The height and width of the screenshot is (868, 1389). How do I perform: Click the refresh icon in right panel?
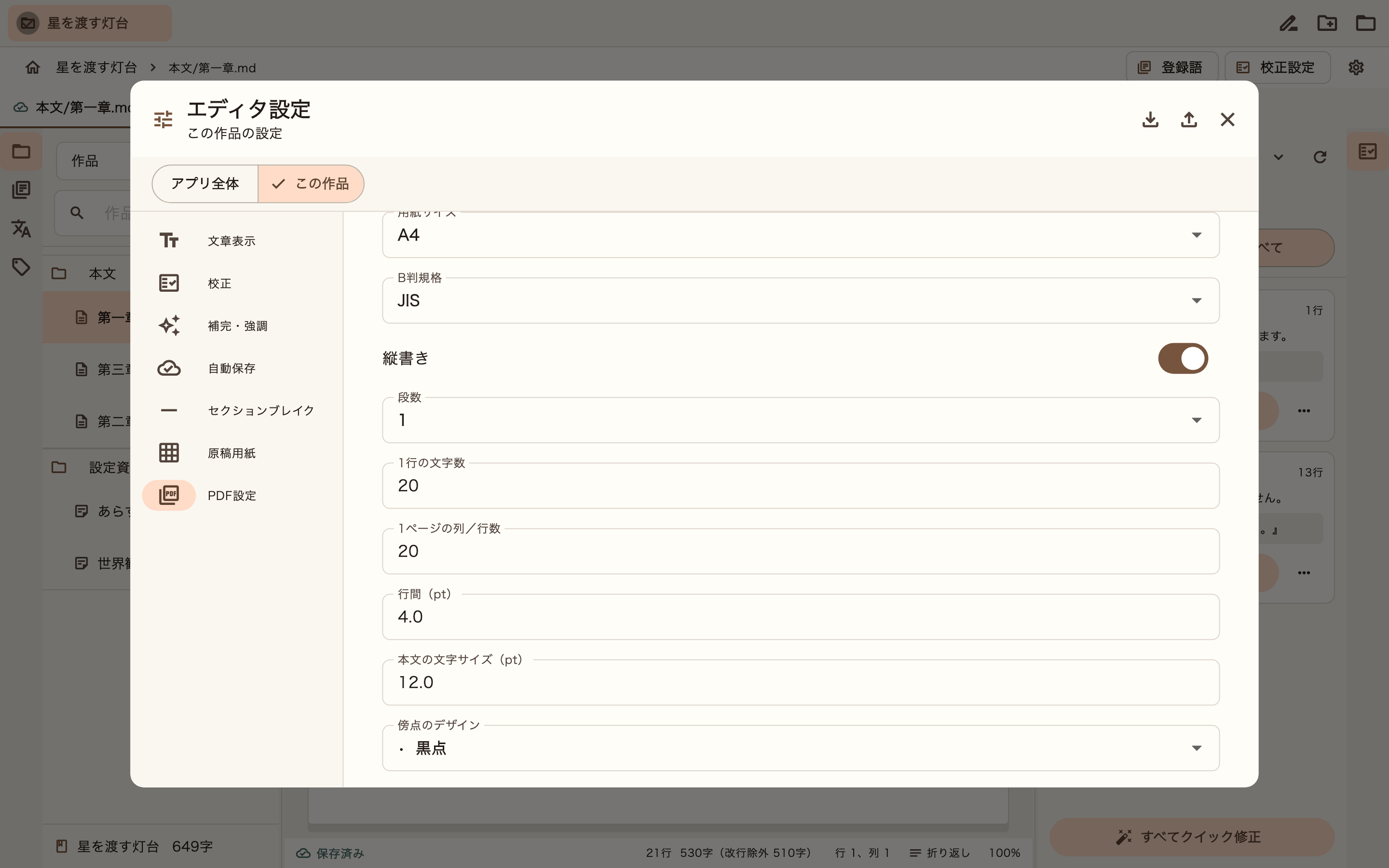(1320, 157)
